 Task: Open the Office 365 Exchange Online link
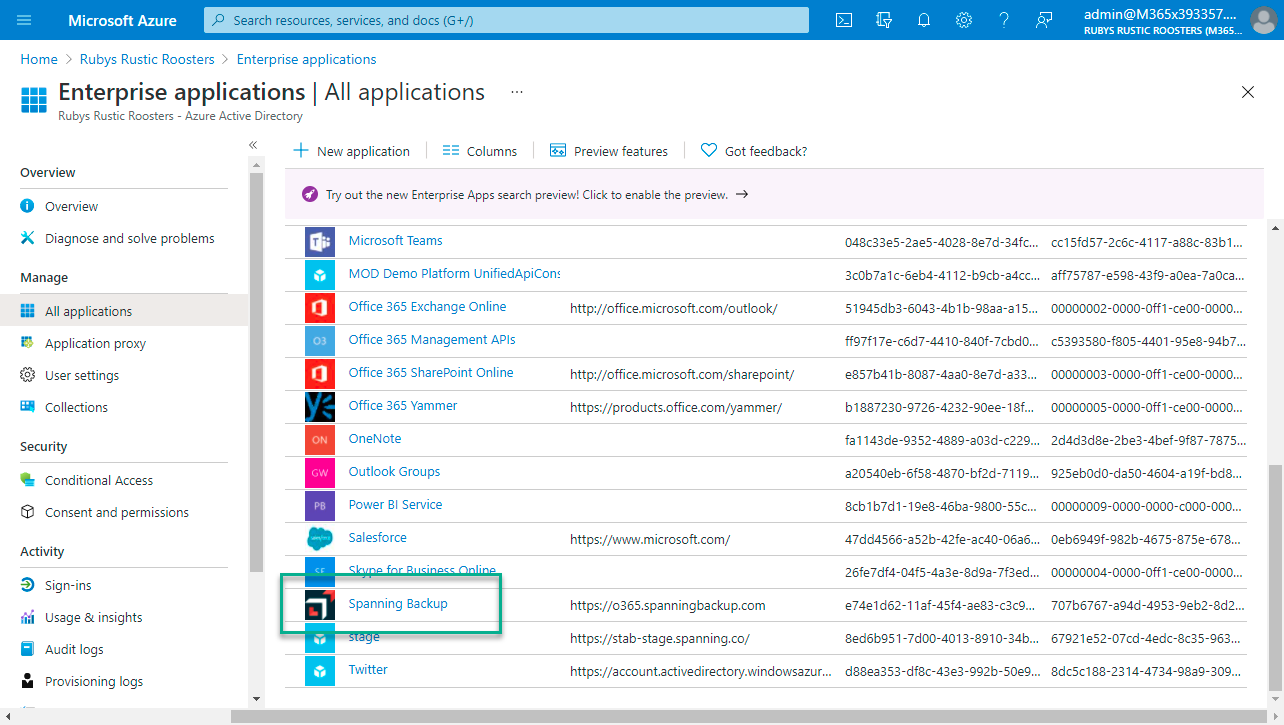pyautogui.click(x=427, y=306)
